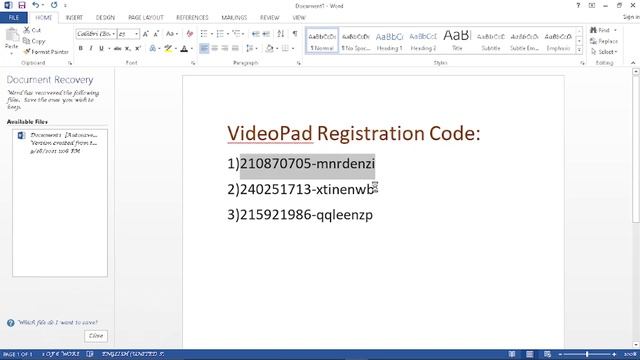Switch to Read Mode view

pyautogui.click(x=512, y=354)
